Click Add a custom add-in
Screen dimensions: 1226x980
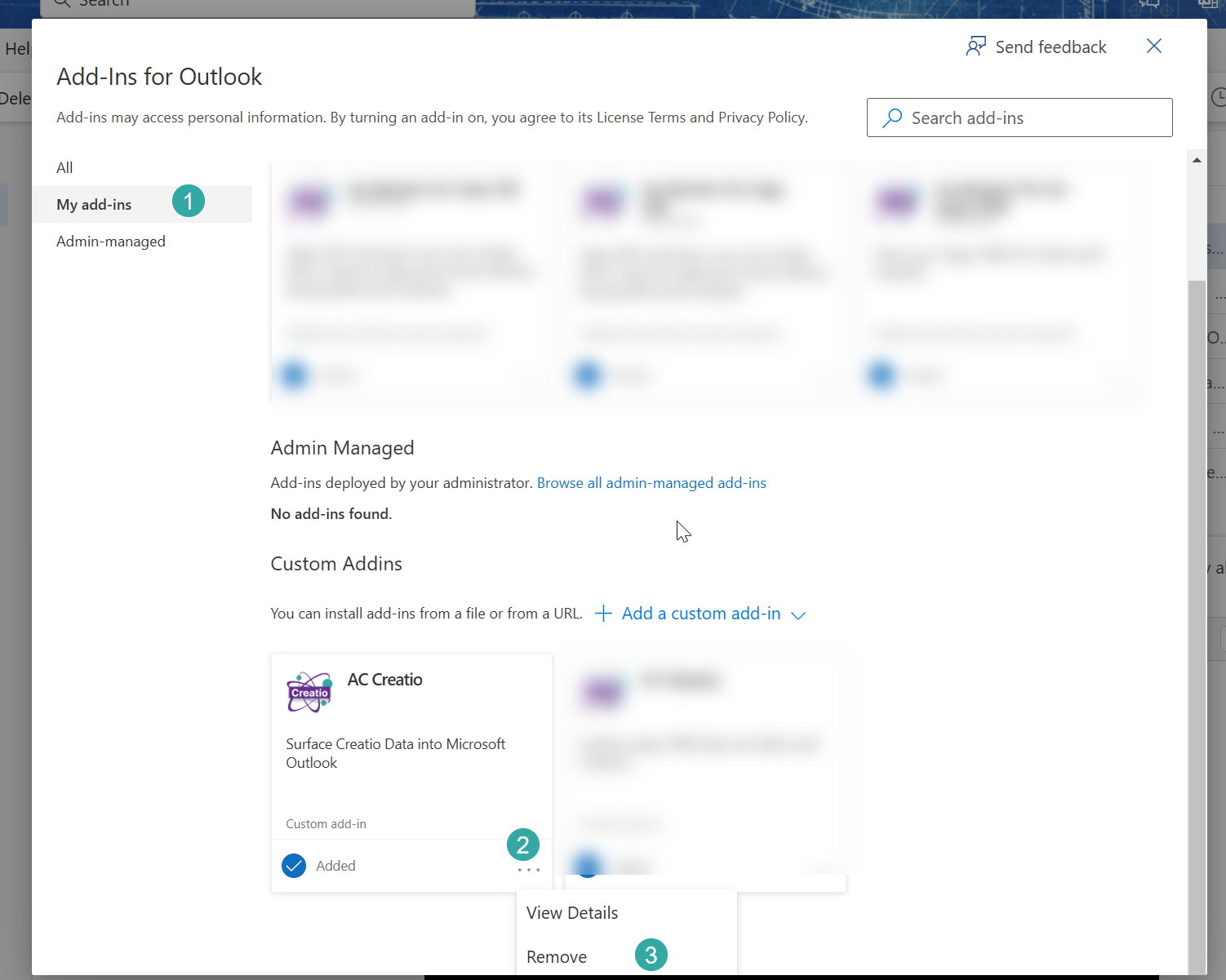pyautogui.click(x=701, y=614)
